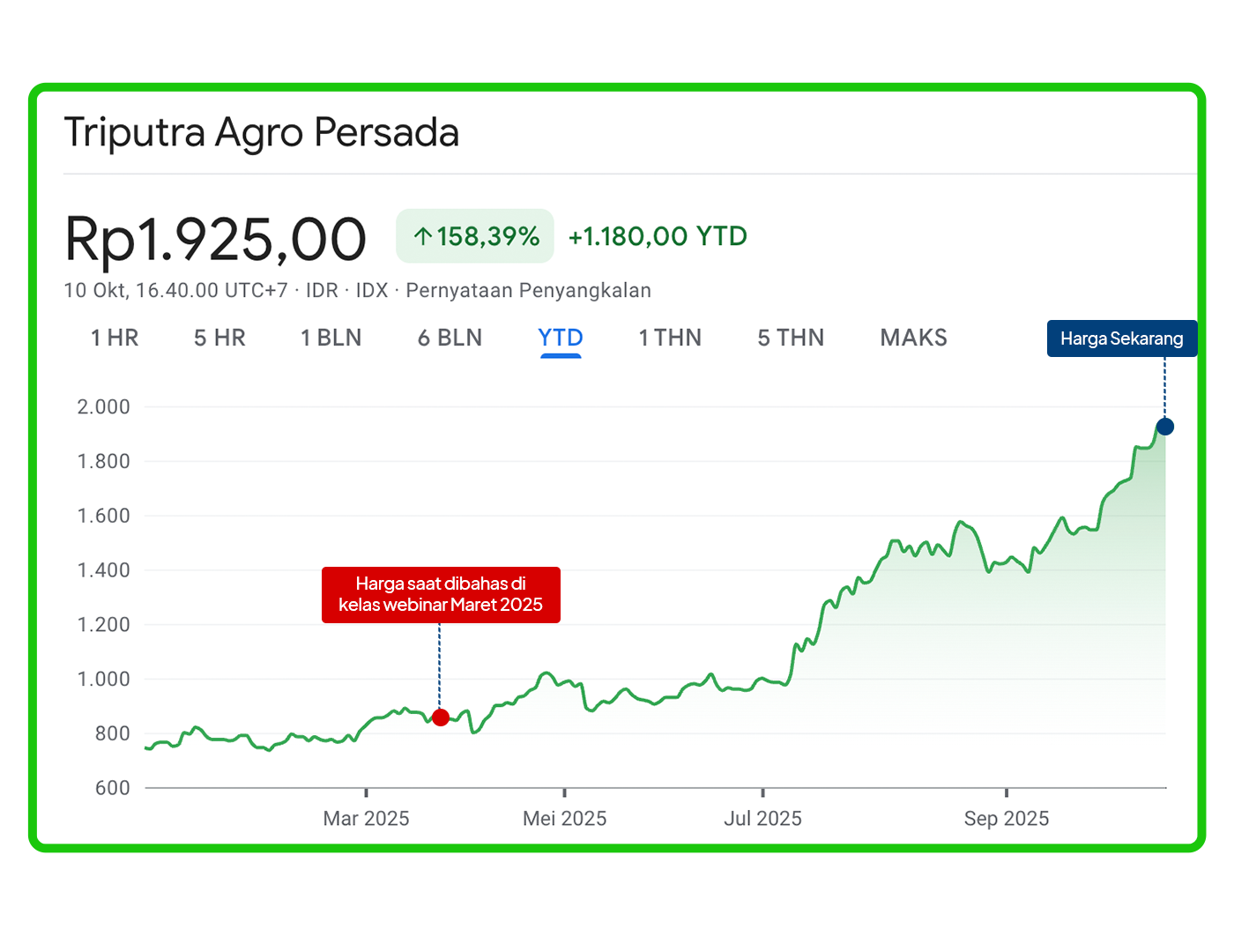The image size is (1234, 952).
Task: Choose the 1 BLN range tab
Action: point(331,338)
